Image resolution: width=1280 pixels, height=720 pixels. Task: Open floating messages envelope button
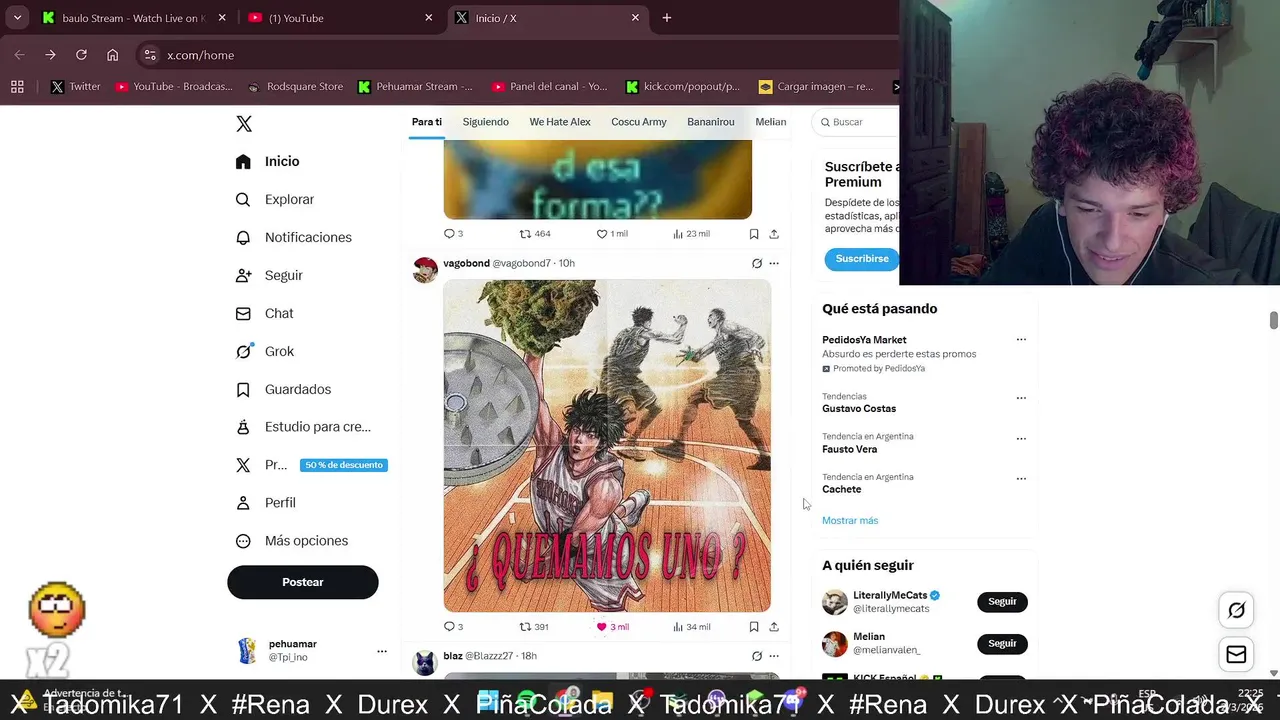click(x=1236, y=654)
